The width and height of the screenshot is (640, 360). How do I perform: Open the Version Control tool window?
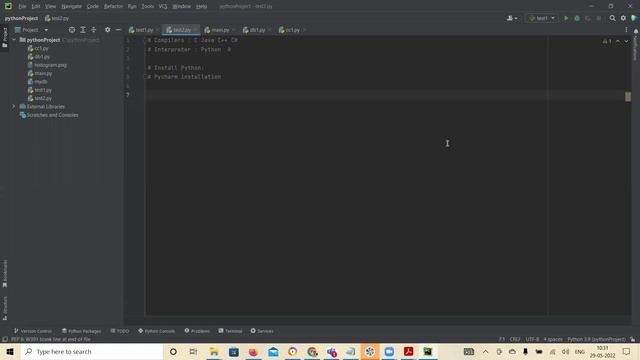click(x=33, y=331)
